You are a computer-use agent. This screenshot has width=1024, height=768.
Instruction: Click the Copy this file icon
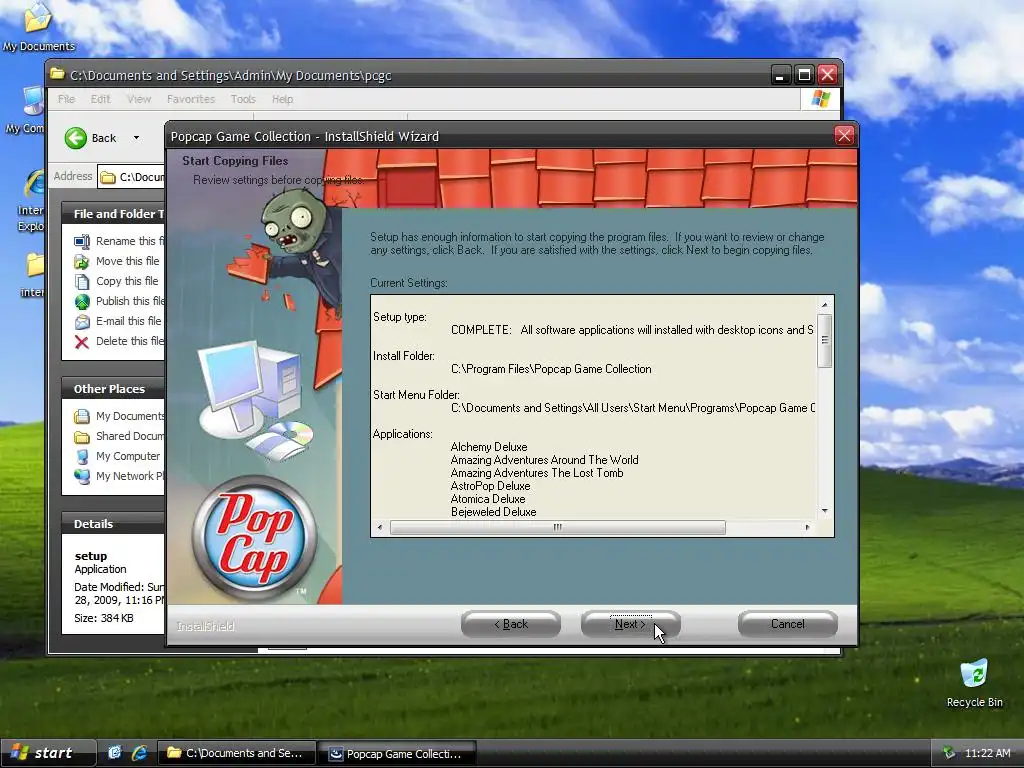coord(82,281)
